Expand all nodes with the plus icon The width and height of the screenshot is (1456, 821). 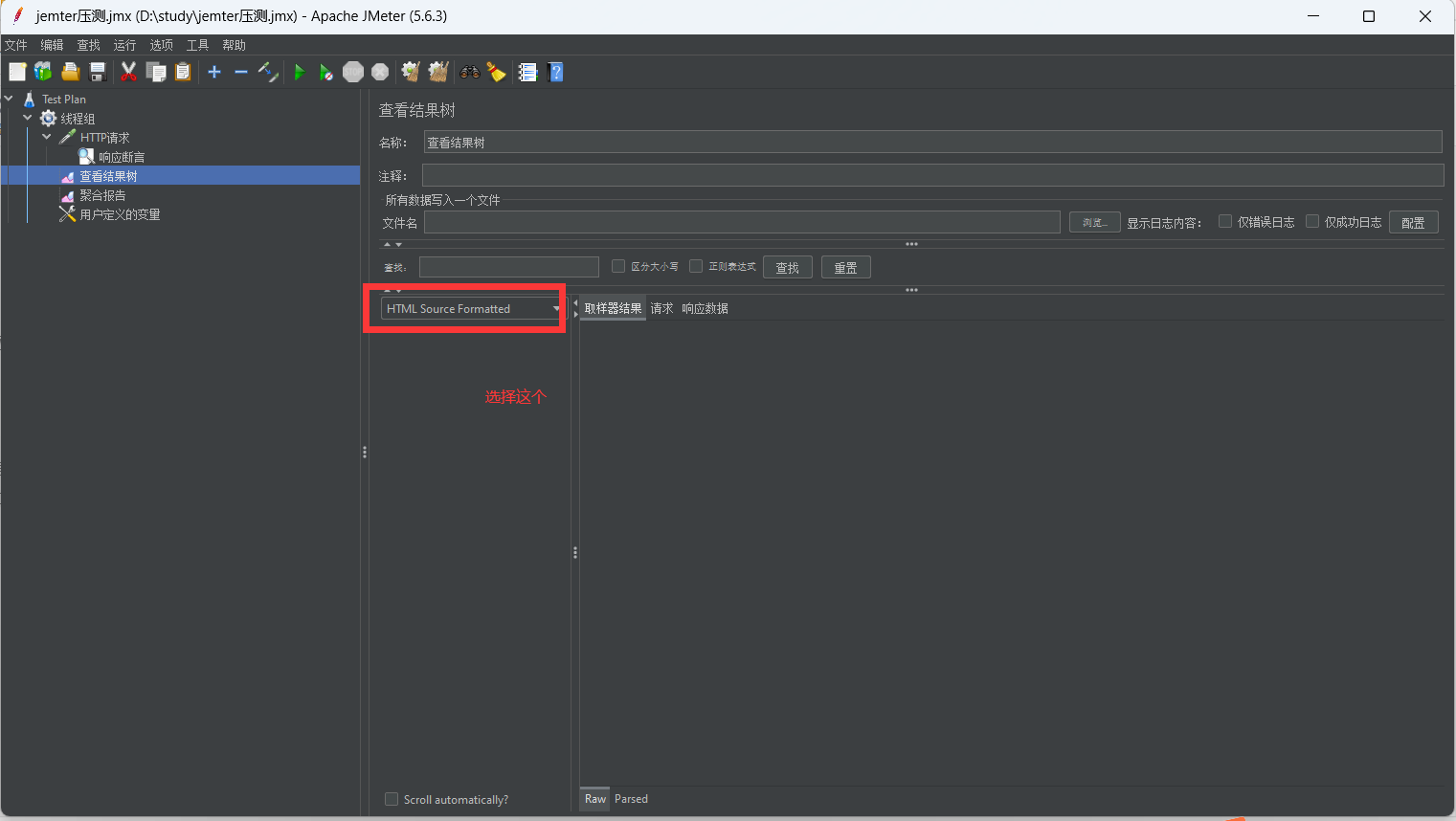214,72
